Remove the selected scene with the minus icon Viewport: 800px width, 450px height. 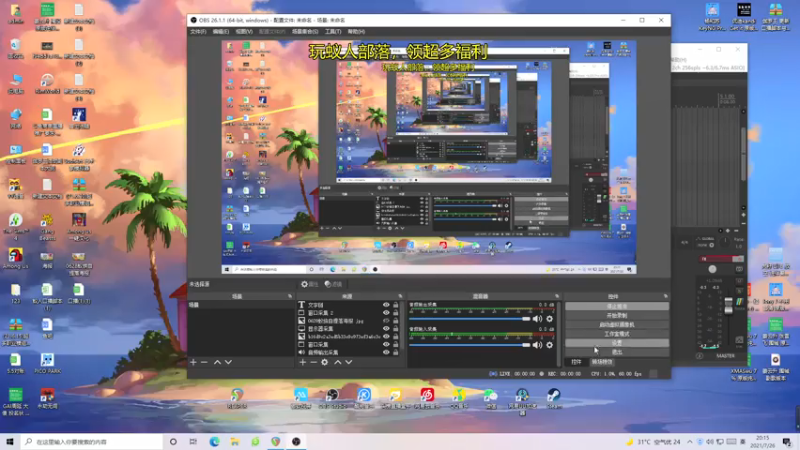(x=204, y=362)
